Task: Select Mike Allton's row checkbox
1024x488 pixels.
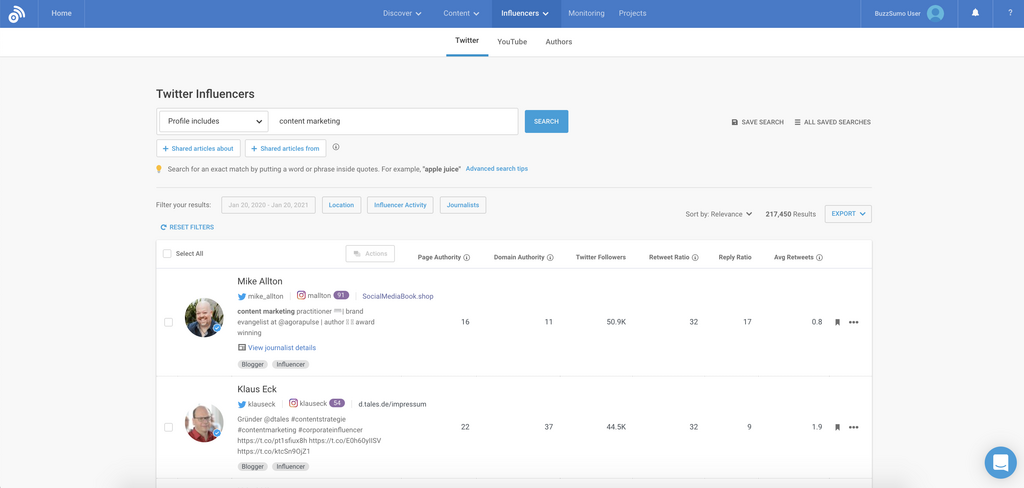Action: point(168,322)
